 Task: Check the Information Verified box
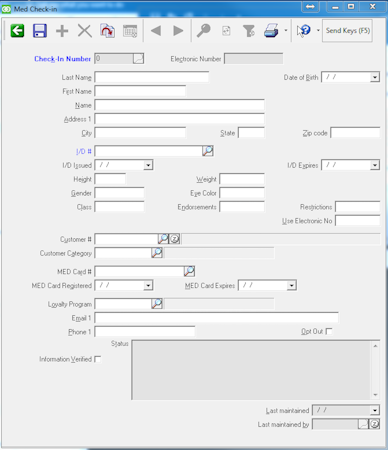tap(98, 359)
